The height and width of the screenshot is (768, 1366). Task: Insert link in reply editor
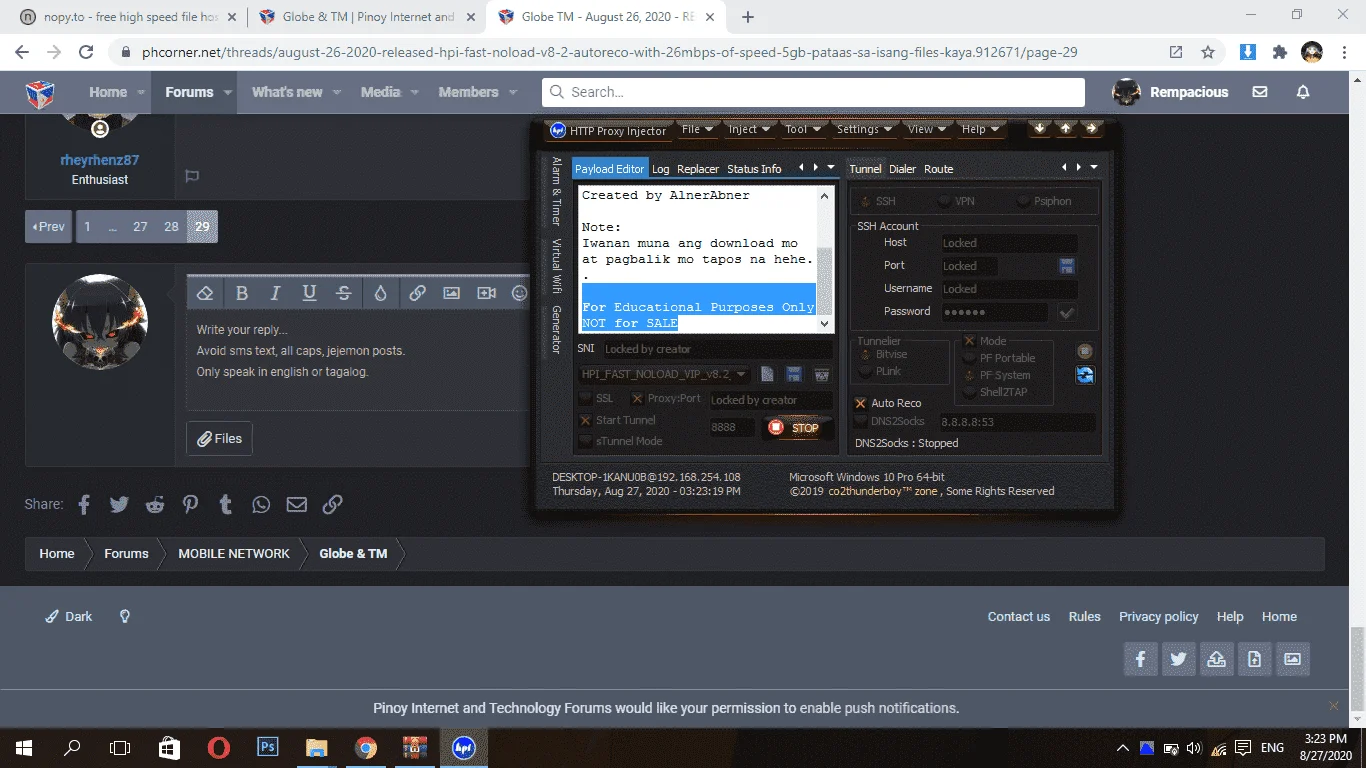click(x=417, y=293)
